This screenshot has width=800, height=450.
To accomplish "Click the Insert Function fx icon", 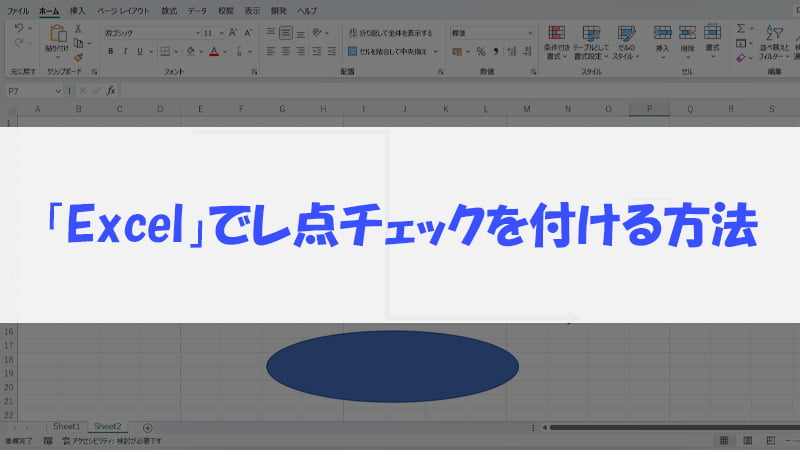I will (111, 91).
